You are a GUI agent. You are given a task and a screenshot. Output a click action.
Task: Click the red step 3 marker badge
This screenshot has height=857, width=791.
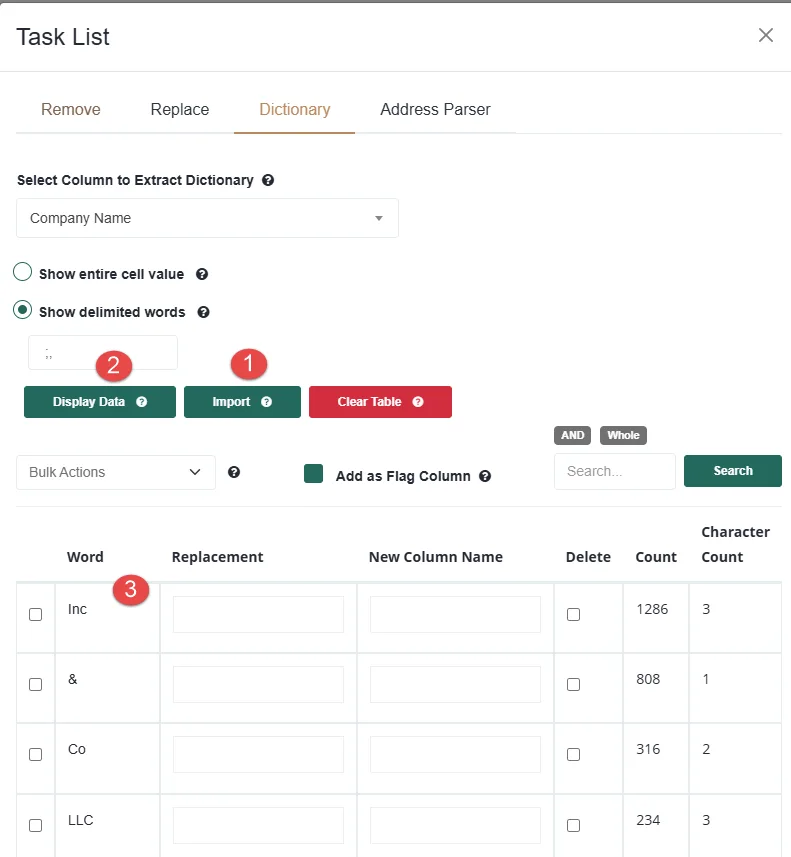tap(131, 590)
